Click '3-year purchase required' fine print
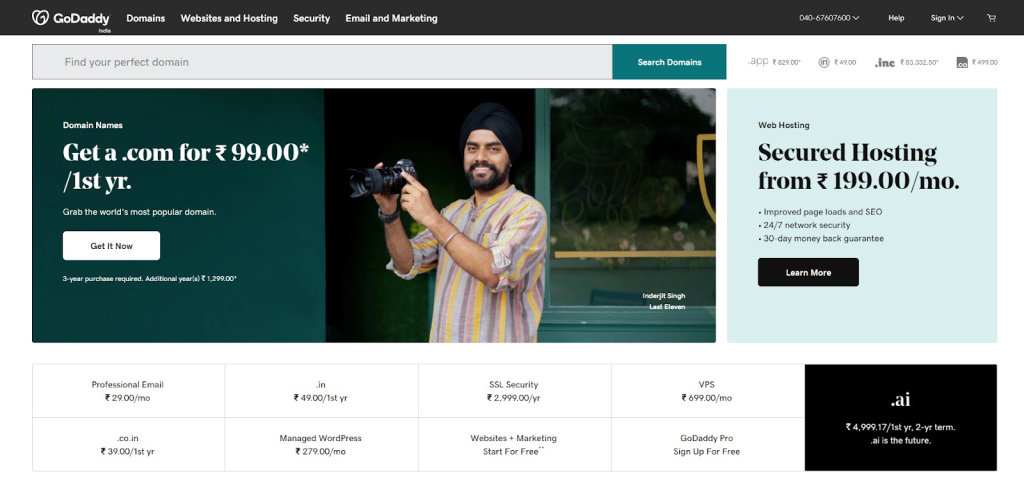The image size is (1024, 498). 150,279
